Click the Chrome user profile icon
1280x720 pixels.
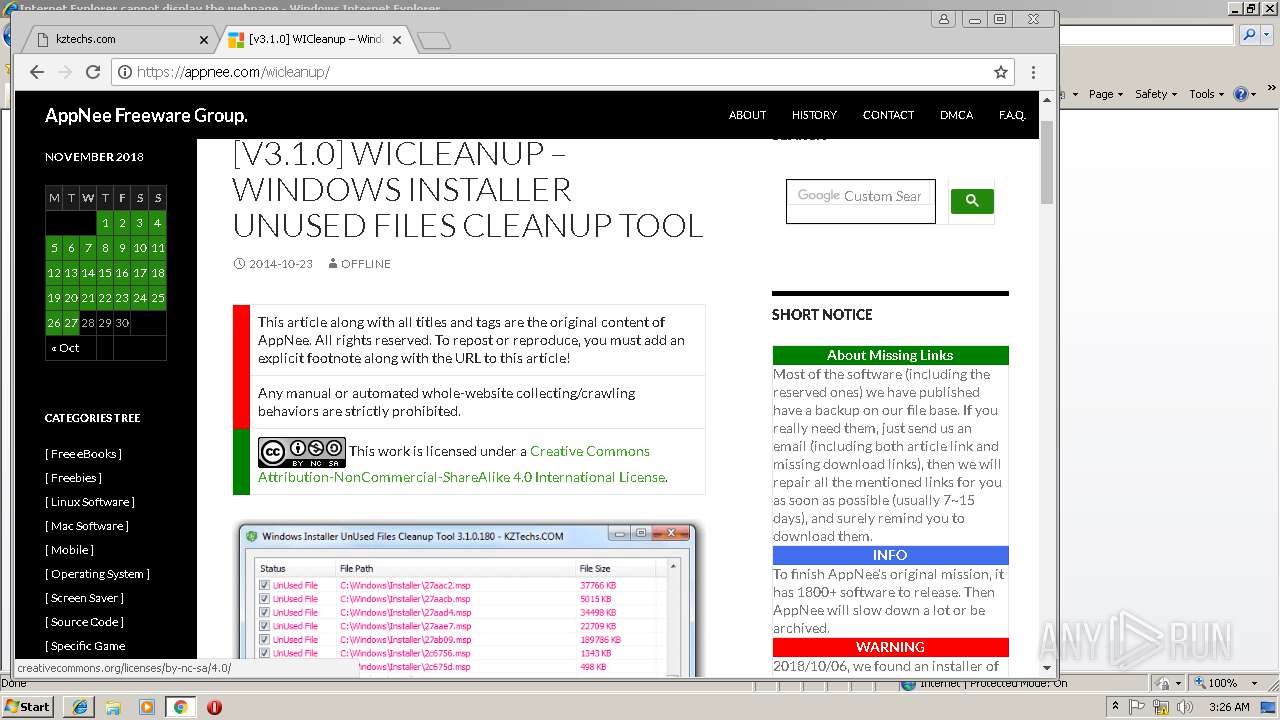(943, 19)
